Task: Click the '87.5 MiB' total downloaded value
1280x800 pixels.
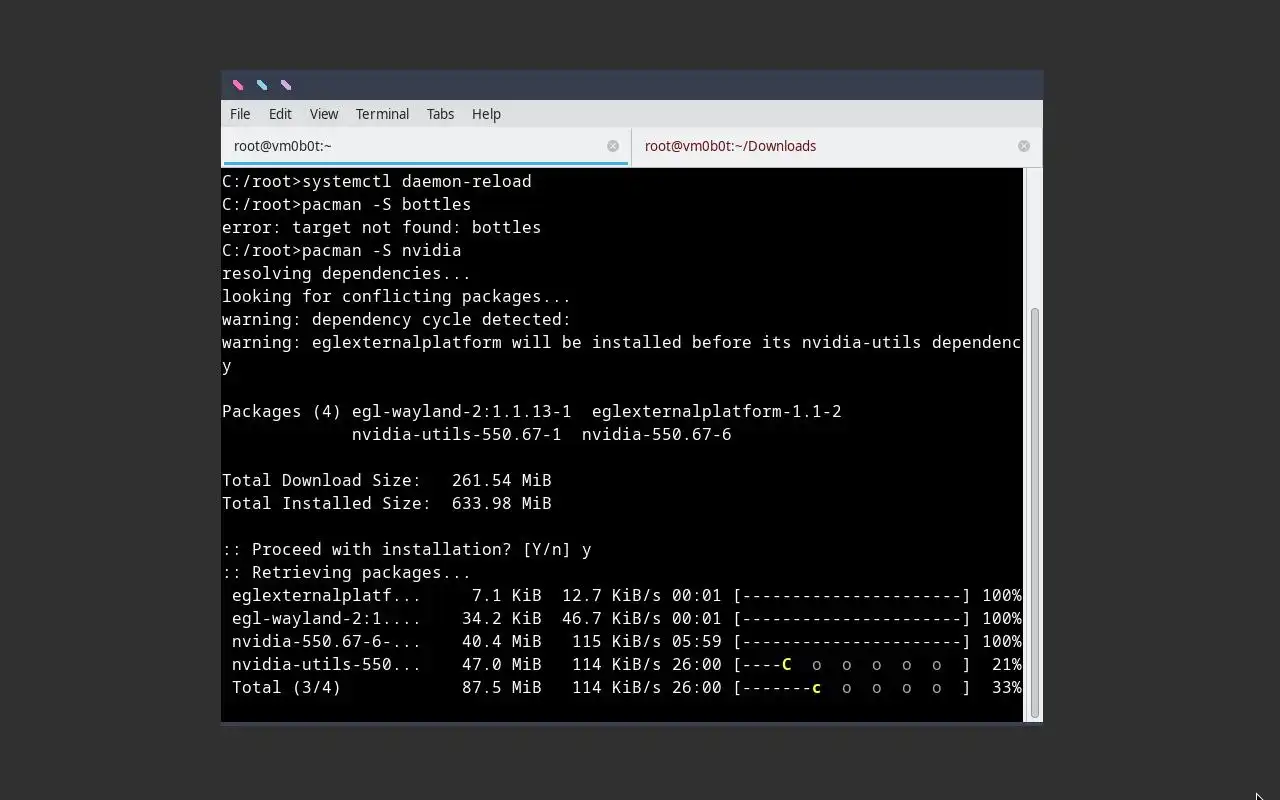Action: click(x=502, y=688)
